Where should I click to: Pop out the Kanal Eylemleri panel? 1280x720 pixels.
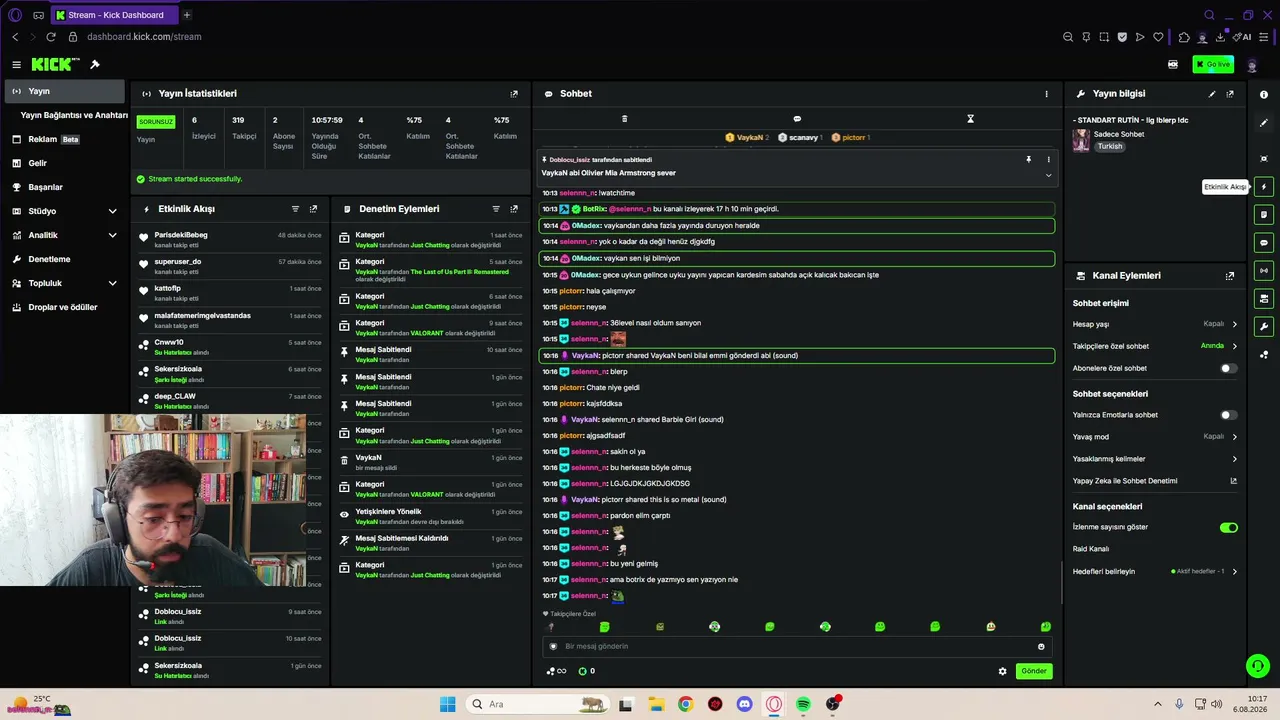1230,276
